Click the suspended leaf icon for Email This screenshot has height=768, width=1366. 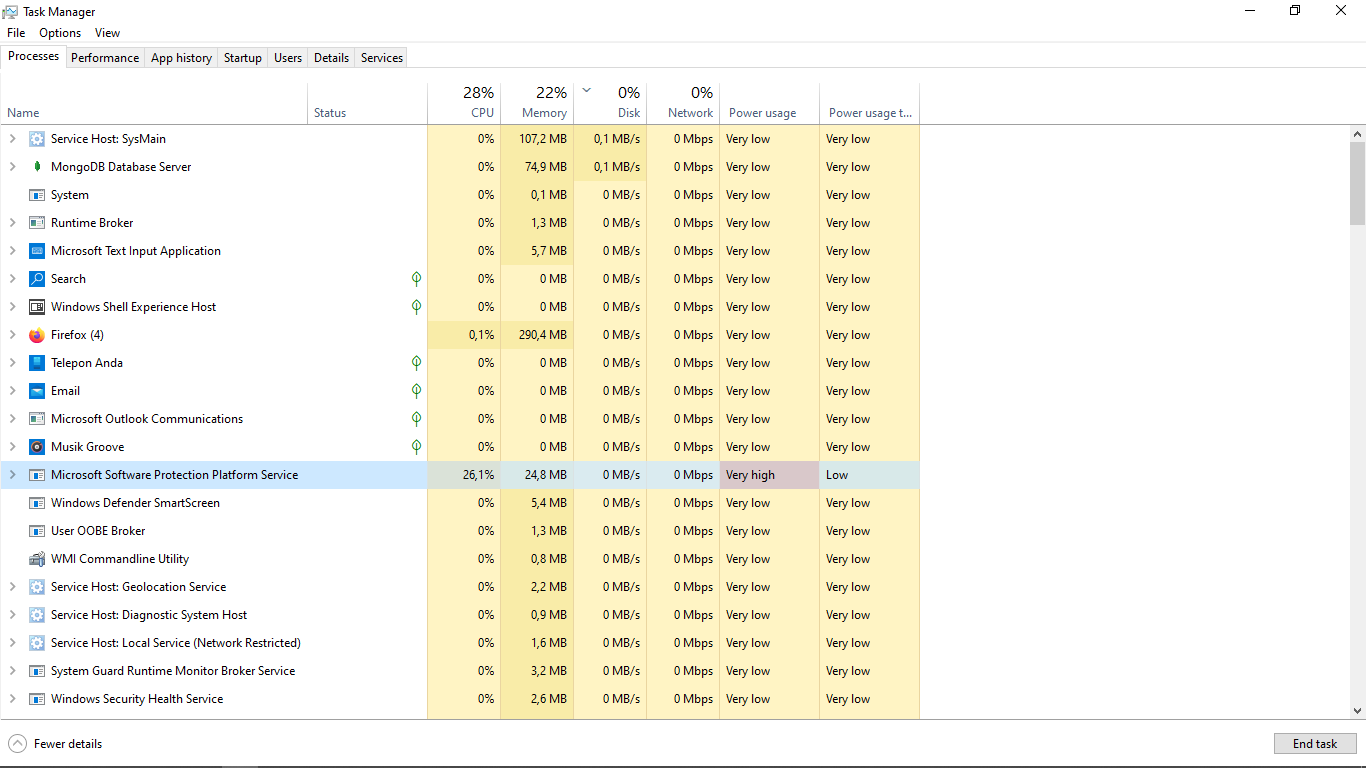click(x=416, y=391)
